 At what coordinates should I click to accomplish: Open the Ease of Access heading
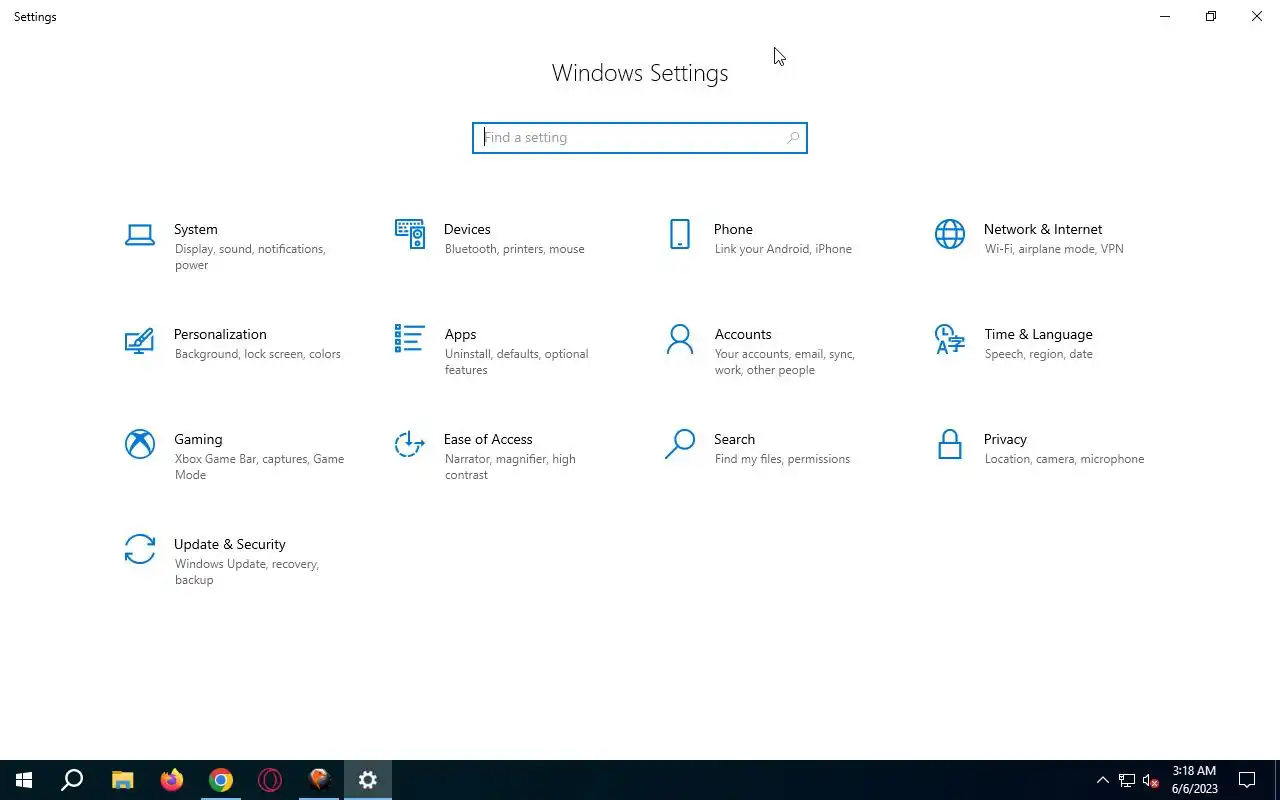coord(488,439)
